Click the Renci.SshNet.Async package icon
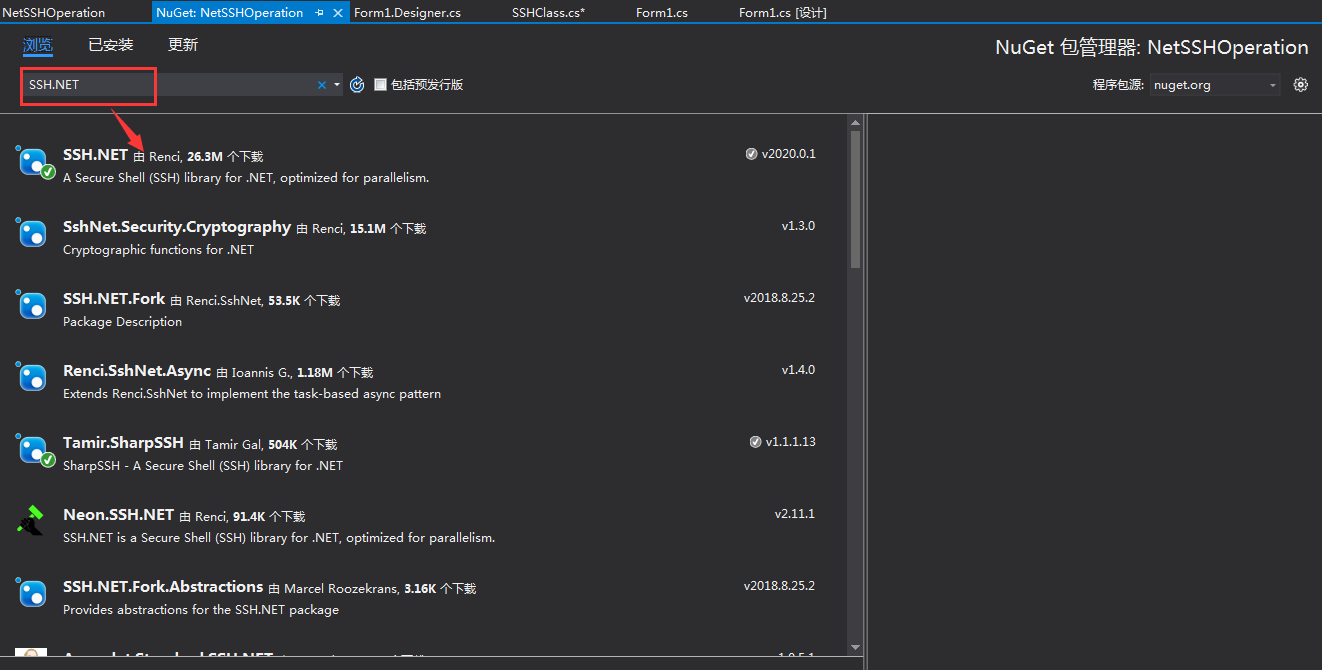 32,378
